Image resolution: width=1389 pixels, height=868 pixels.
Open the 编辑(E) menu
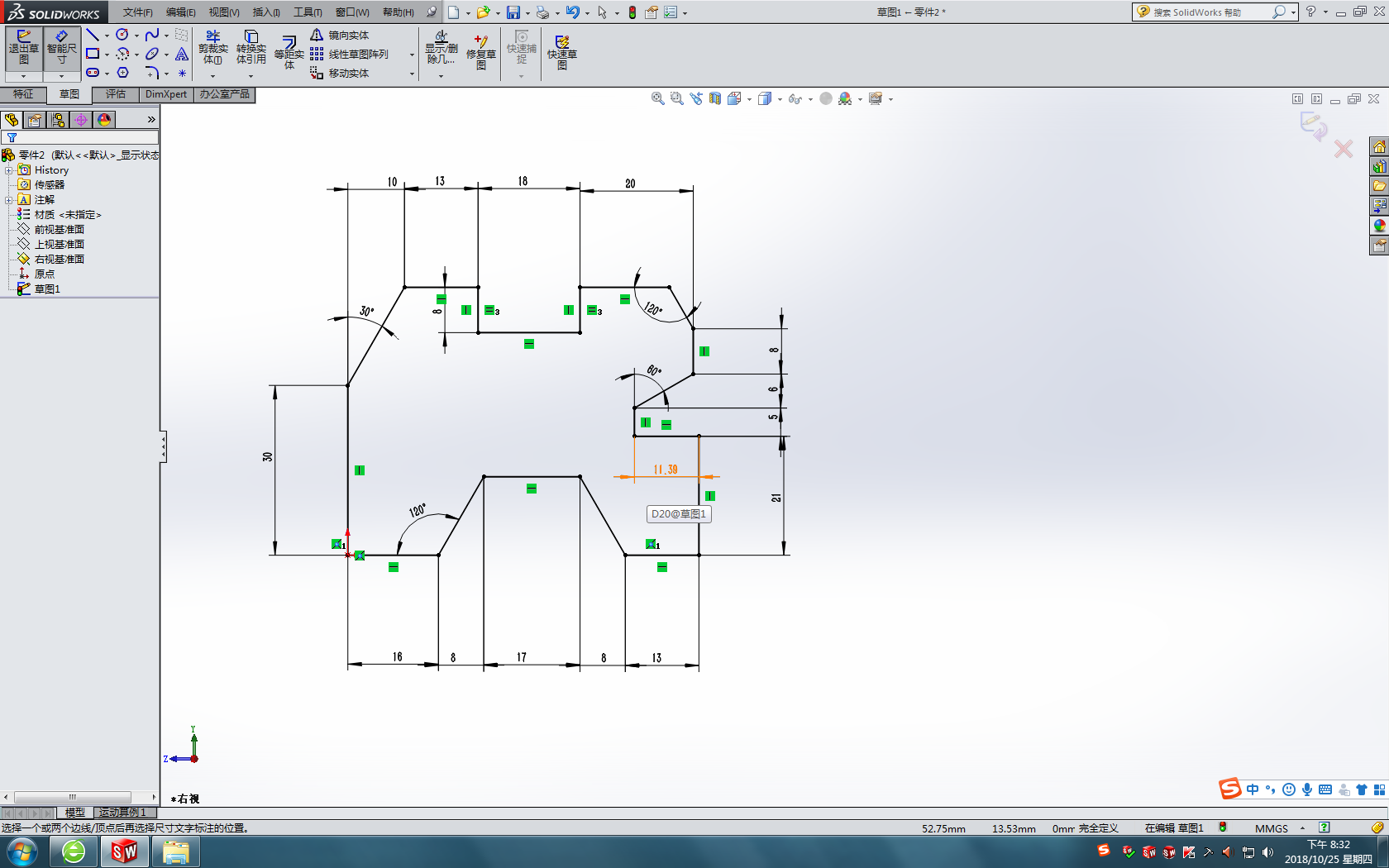181,12
